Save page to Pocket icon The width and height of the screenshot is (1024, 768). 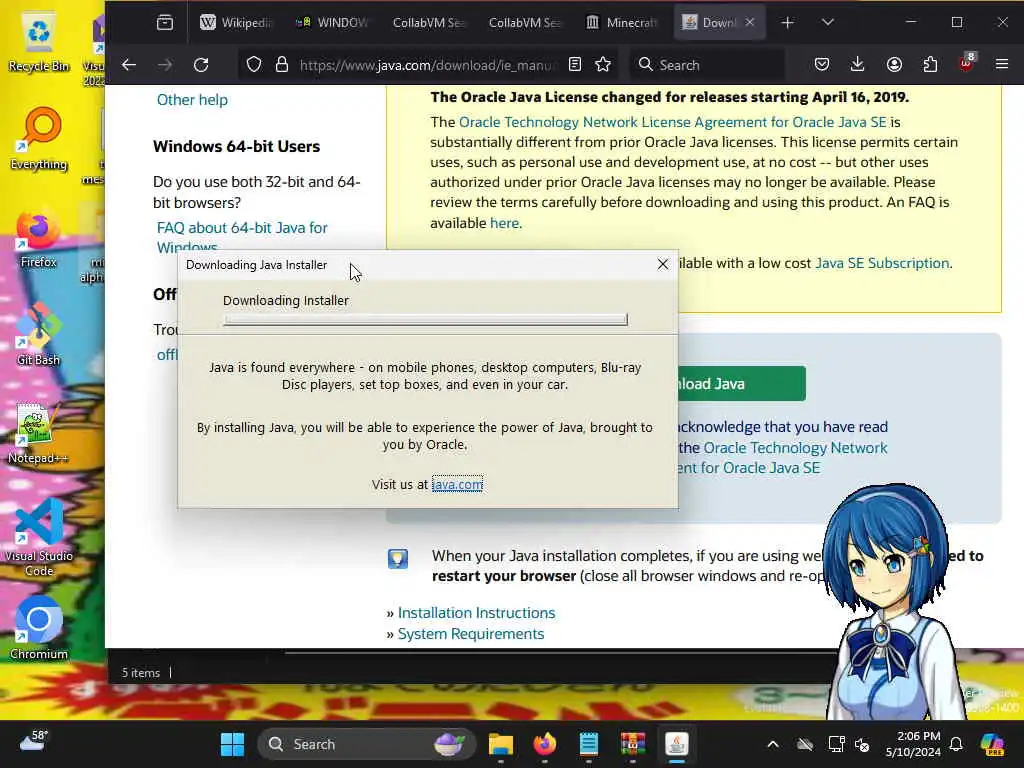pos(822,65)
